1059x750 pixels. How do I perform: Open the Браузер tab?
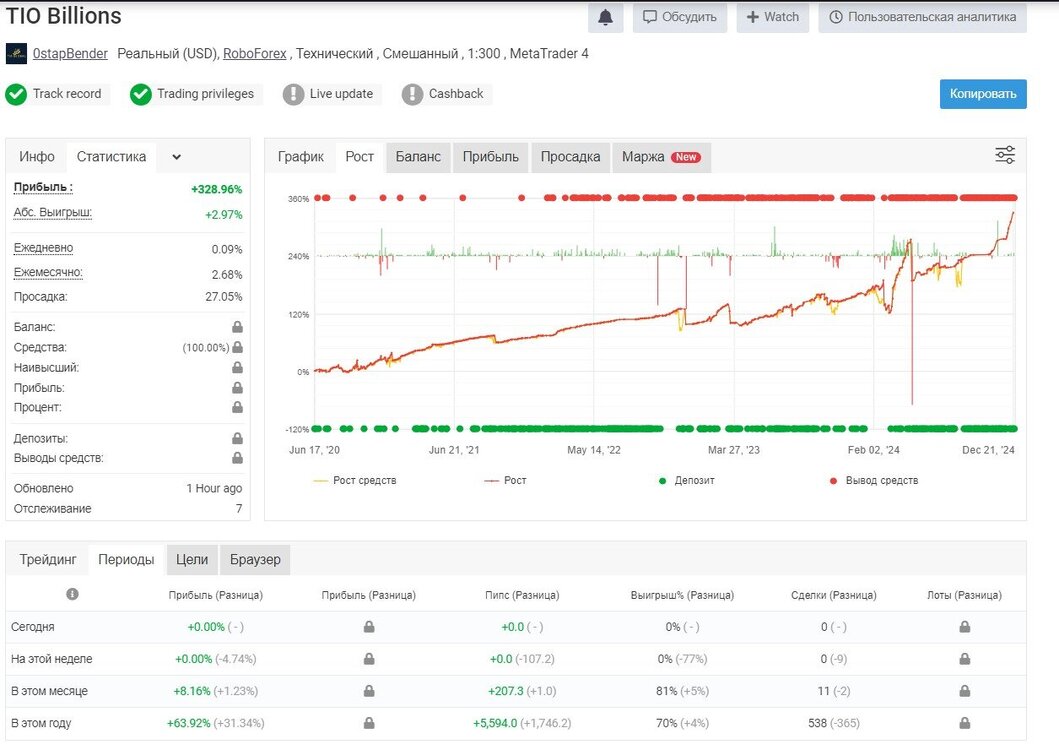[255, 559]
